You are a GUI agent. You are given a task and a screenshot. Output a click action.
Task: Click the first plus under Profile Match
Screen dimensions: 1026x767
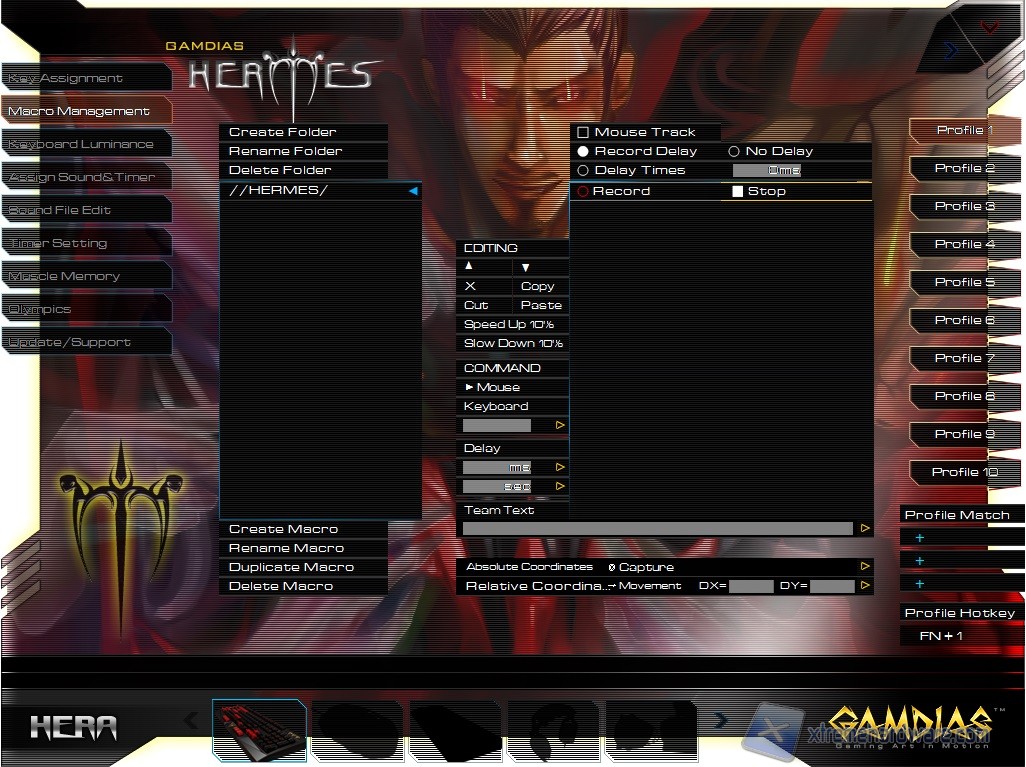coord(920,538)
